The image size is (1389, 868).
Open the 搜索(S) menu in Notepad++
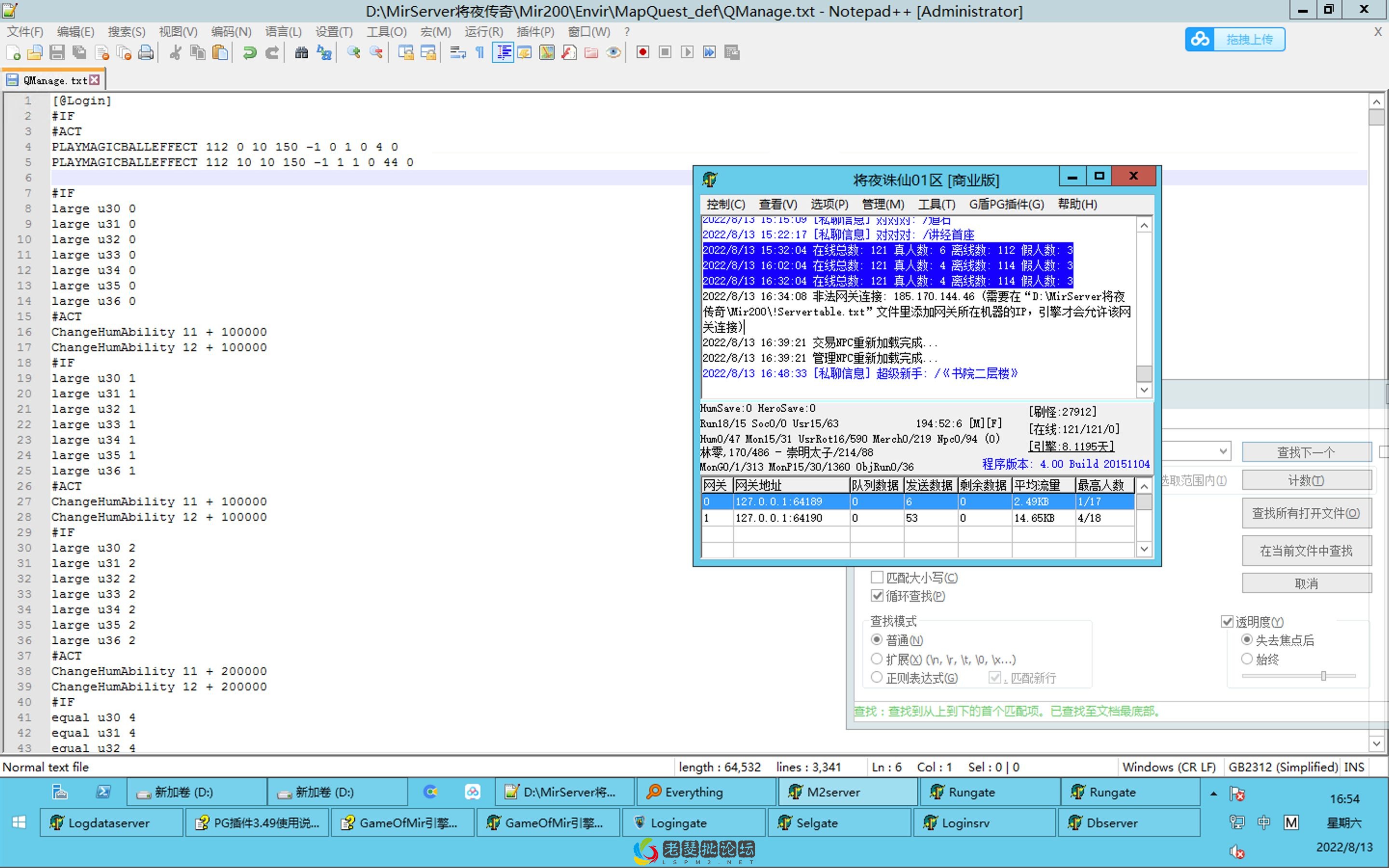click(x=126, y=31)
